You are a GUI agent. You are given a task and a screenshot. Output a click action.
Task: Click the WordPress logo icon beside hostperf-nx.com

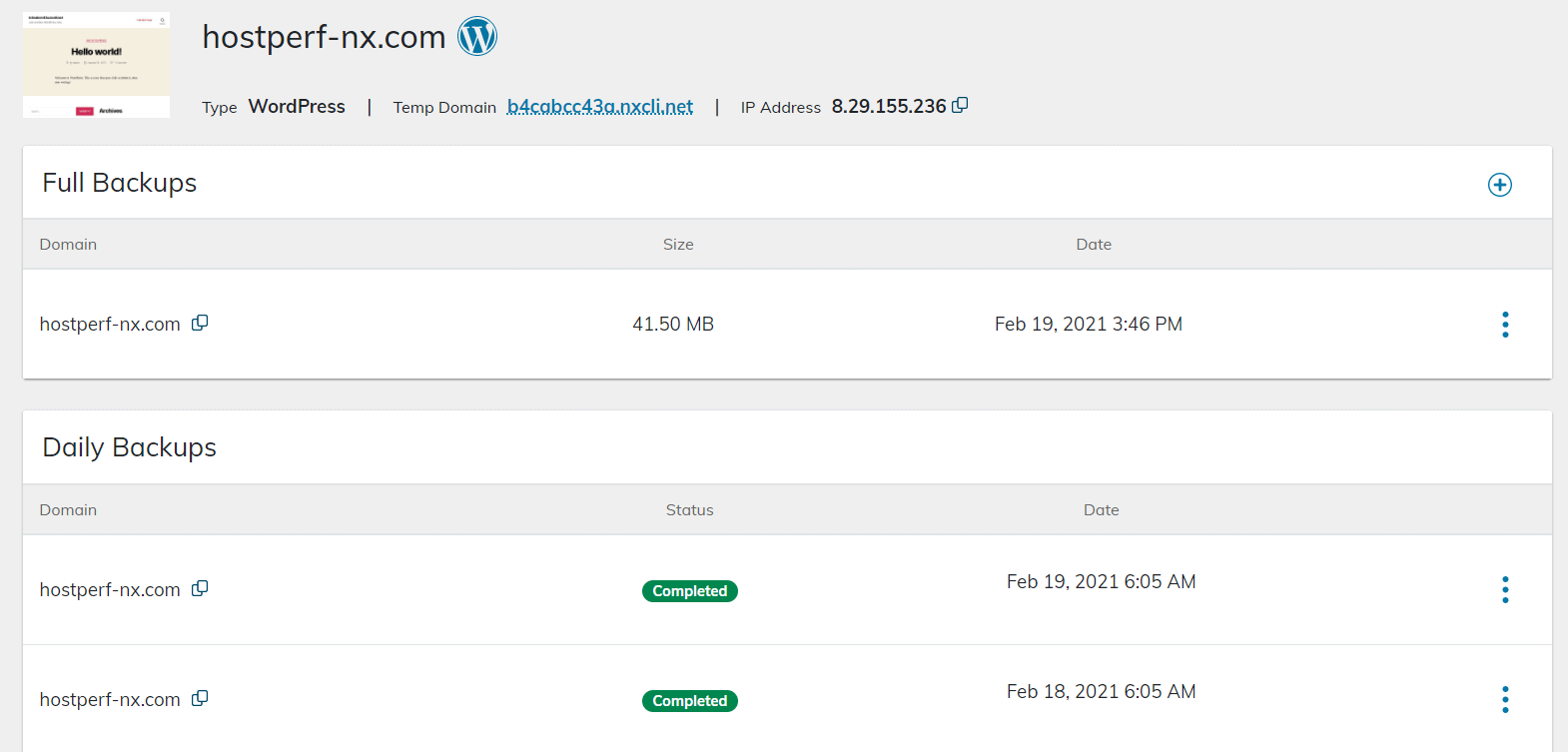click(477, 37)
